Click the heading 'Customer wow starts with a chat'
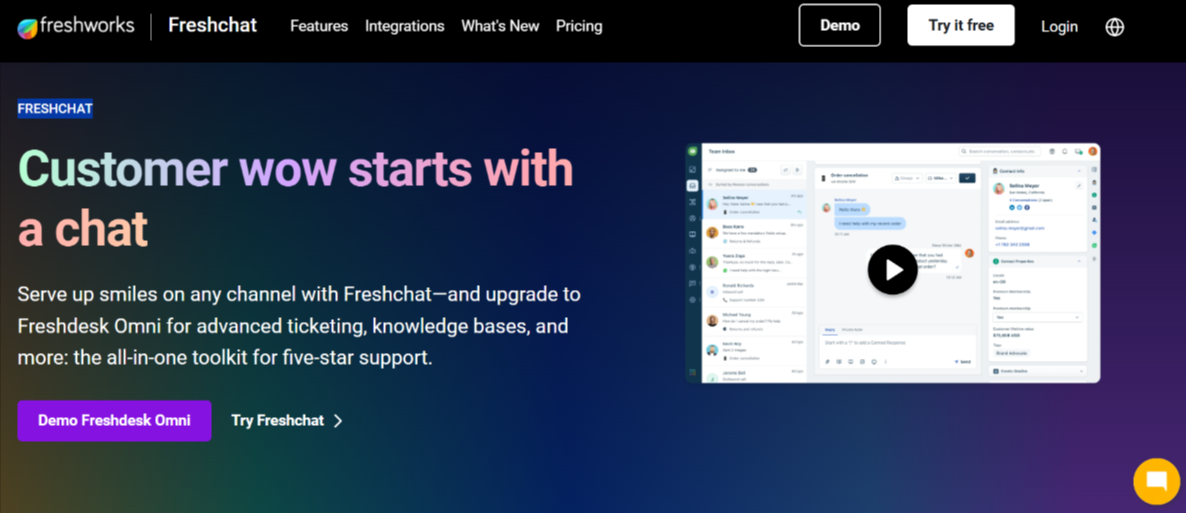This screenshot has width=1186, height=513. (296, 199)
